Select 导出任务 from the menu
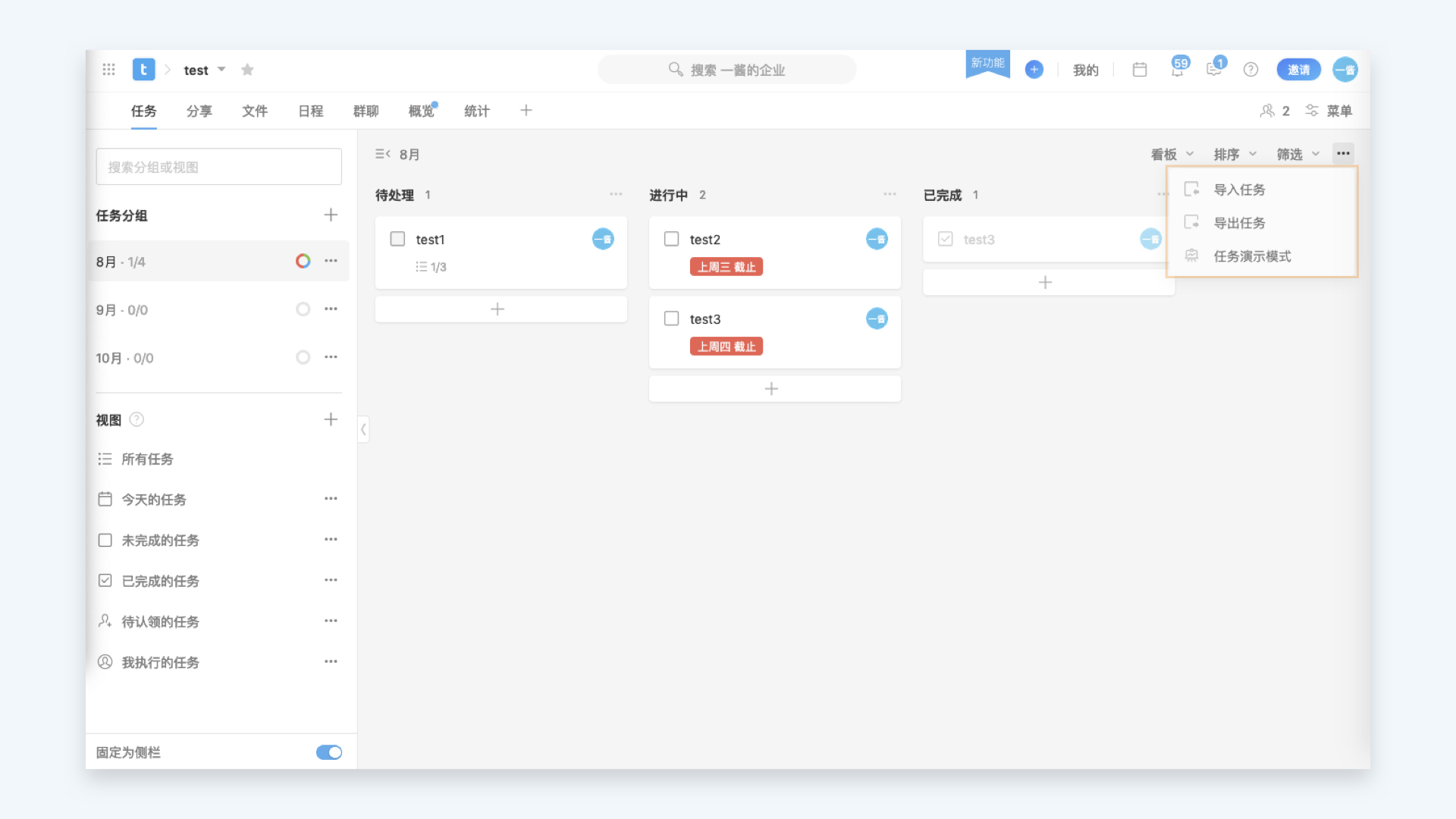This screenshot has height=819, width=1456. 1239,223
